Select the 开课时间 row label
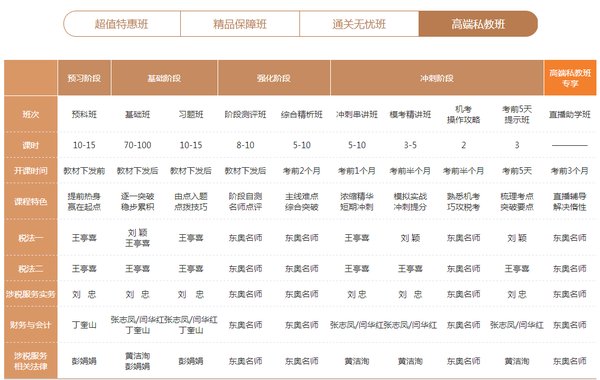This screenshot has height=380, width=600. pos(31,170)
